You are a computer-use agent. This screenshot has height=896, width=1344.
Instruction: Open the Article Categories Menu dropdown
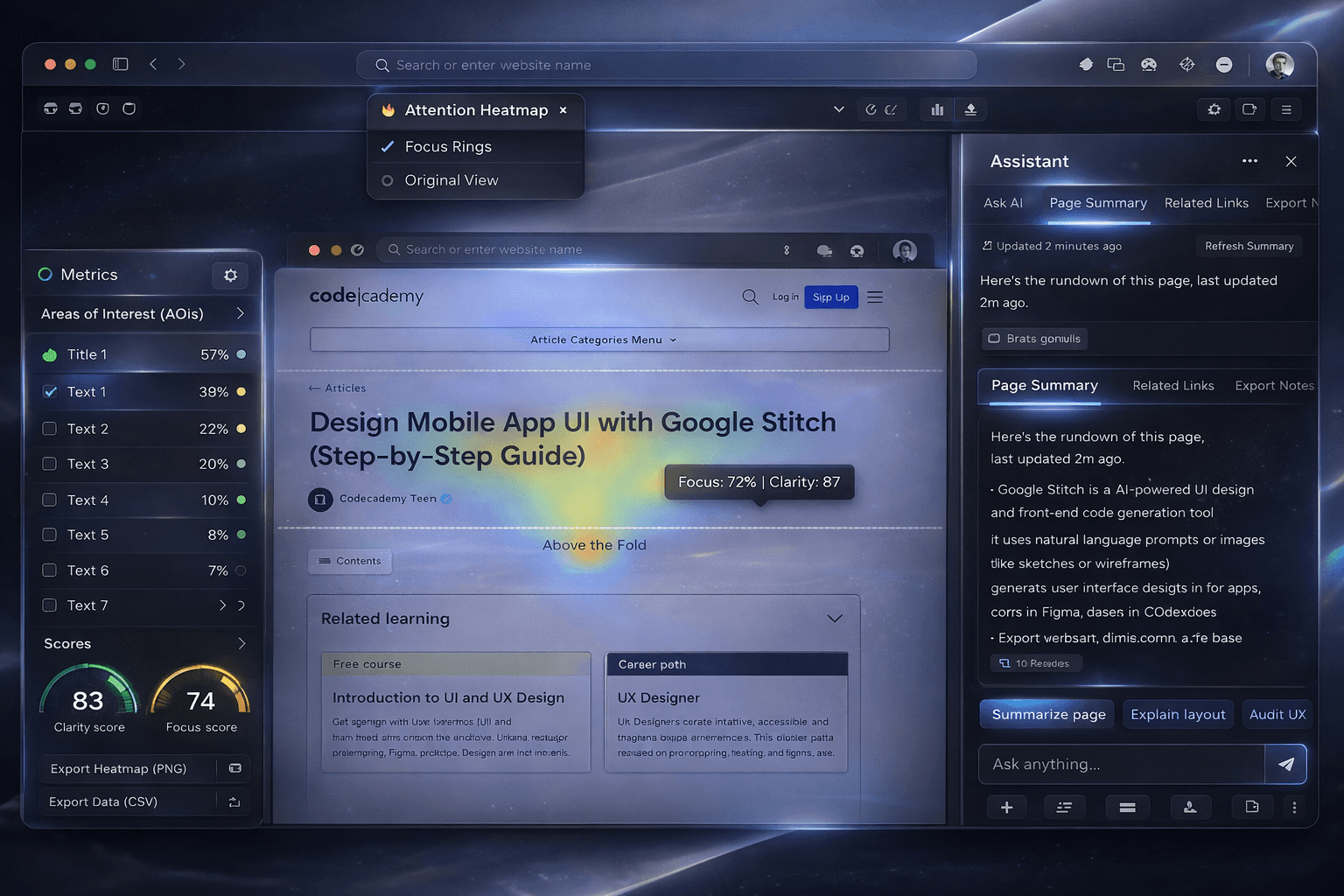(599, 339)
